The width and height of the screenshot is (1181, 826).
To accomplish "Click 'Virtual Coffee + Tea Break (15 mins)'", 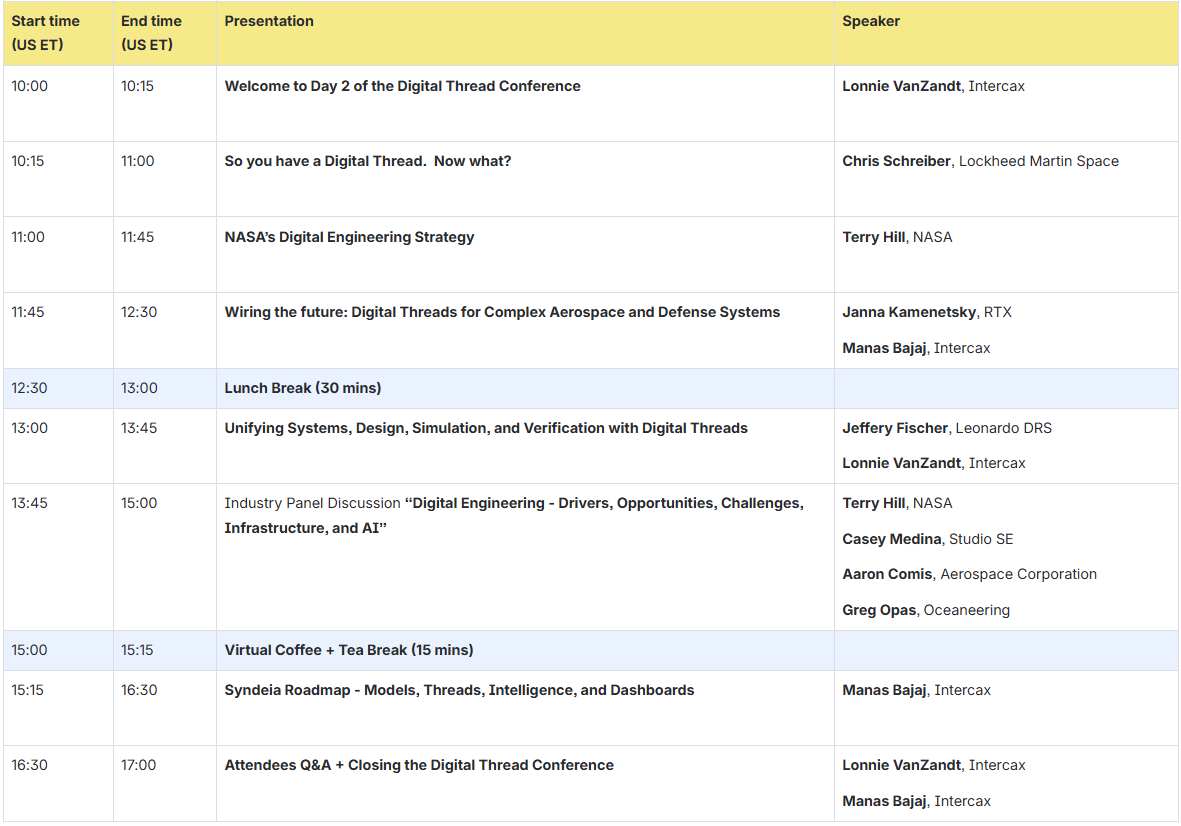I will [349, 650].
